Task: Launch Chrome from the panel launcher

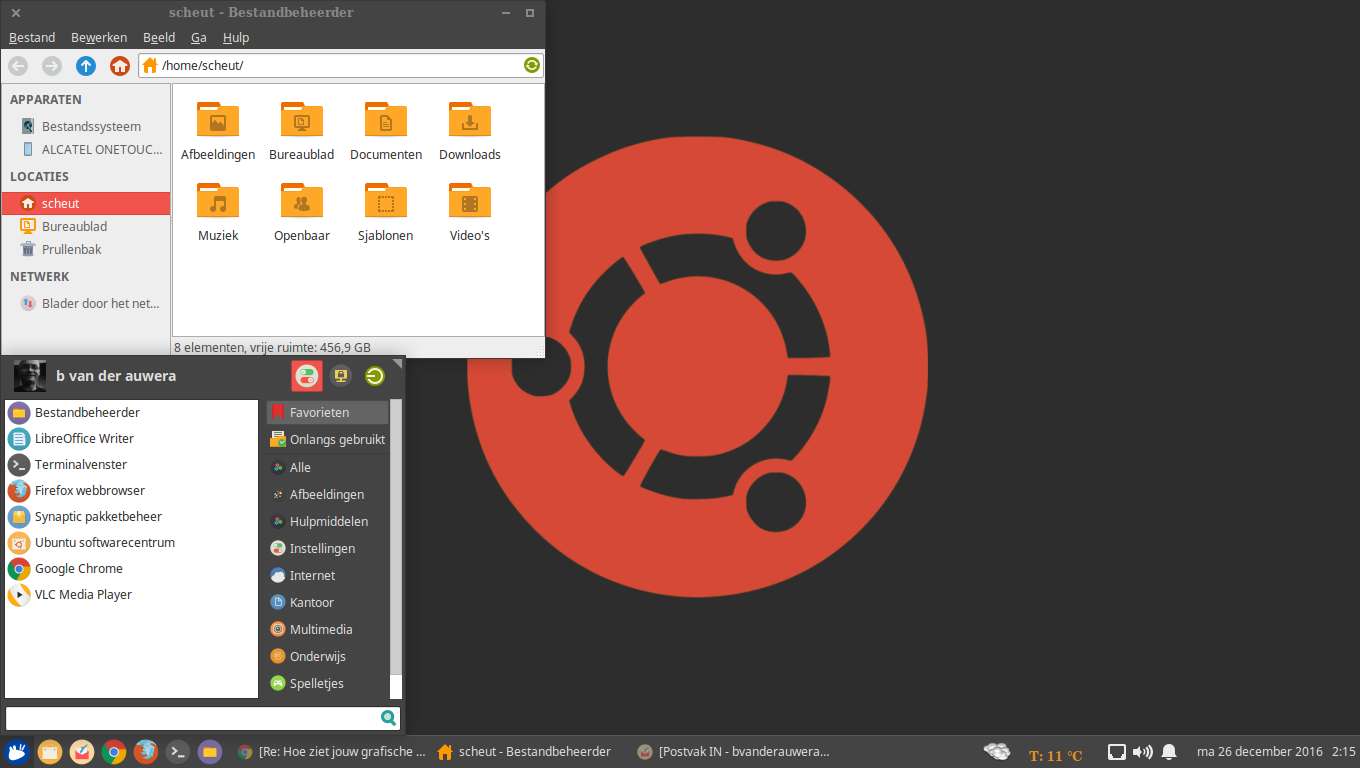Action: 114,752
